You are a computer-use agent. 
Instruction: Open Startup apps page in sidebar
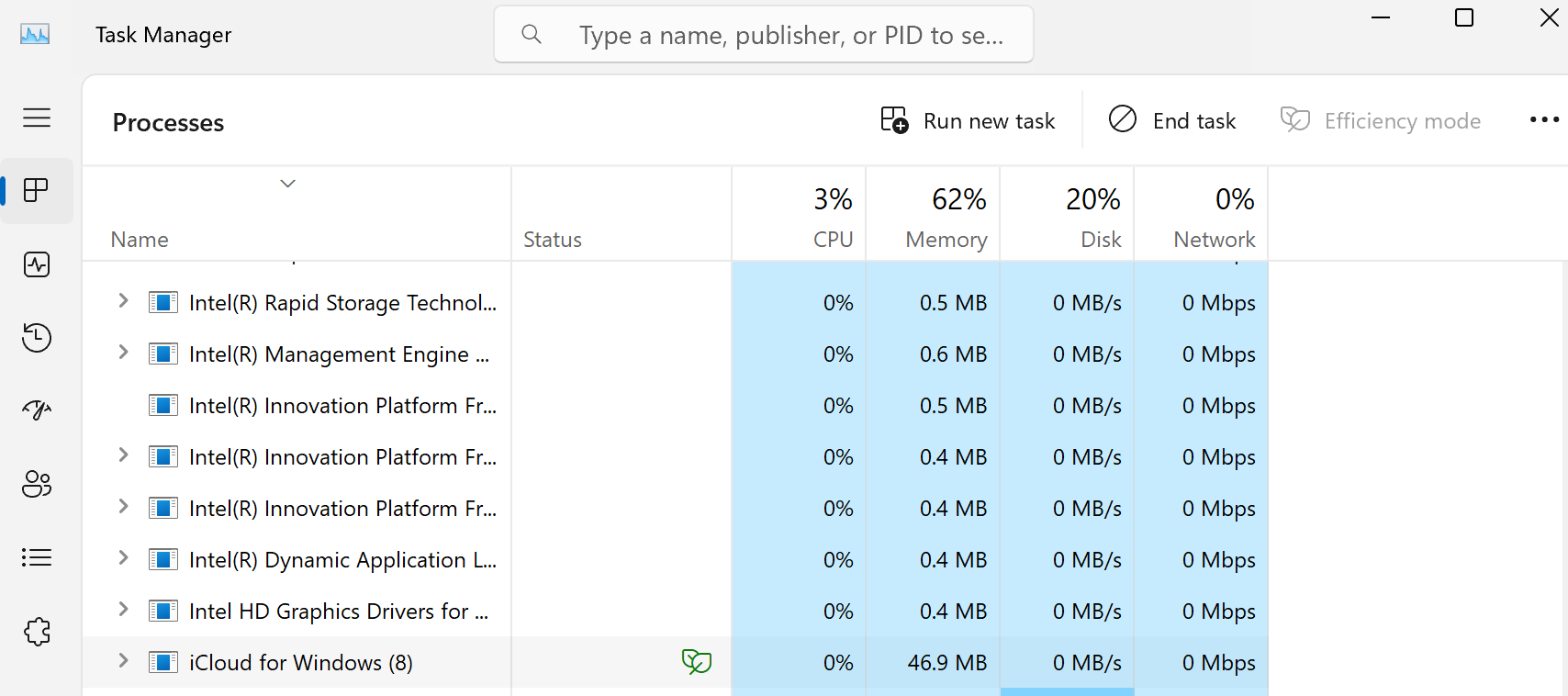[37, 410]
